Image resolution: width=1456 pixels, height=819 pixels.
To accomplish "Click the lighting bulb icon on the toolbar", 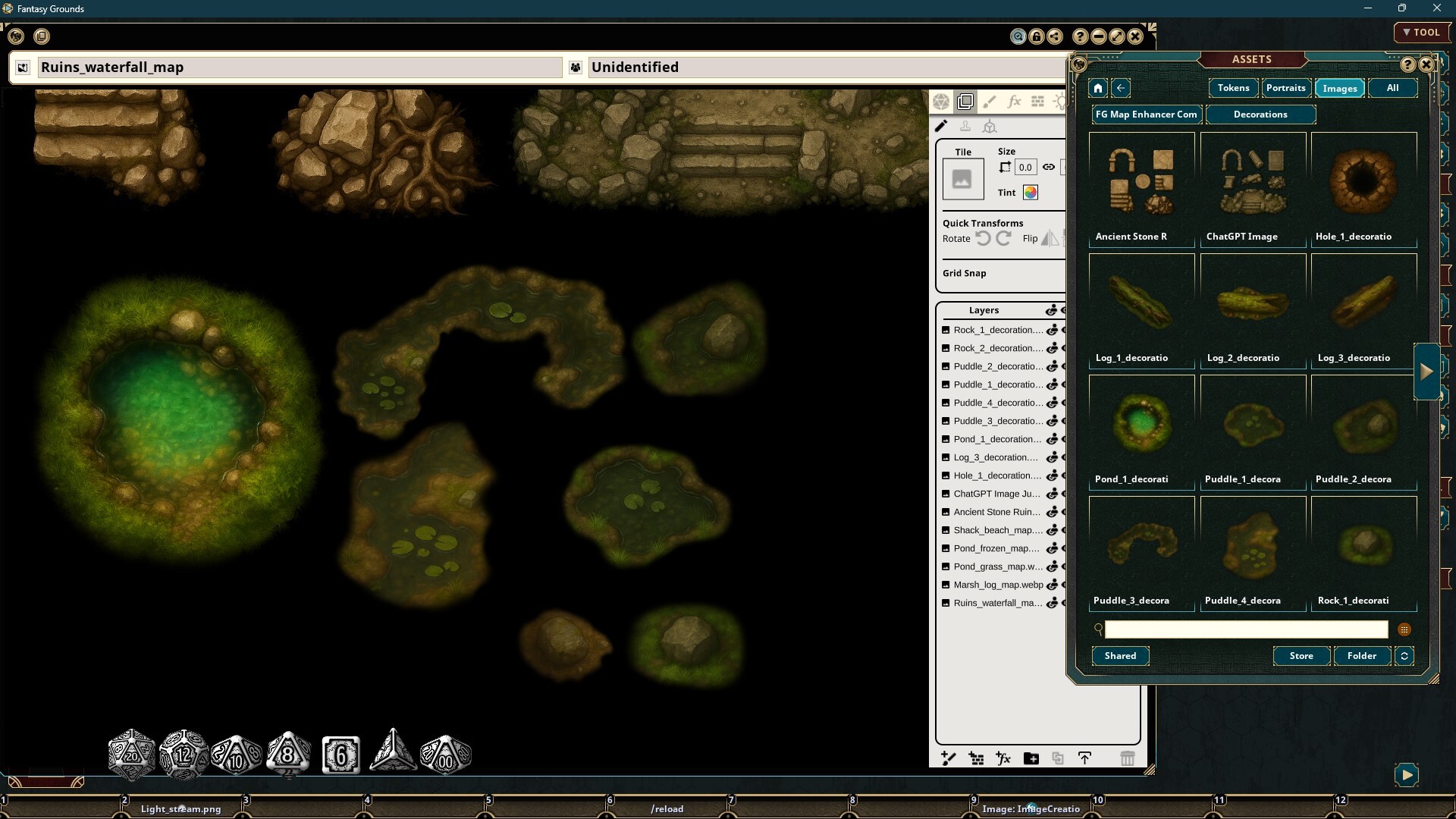I will (1060, 101).
